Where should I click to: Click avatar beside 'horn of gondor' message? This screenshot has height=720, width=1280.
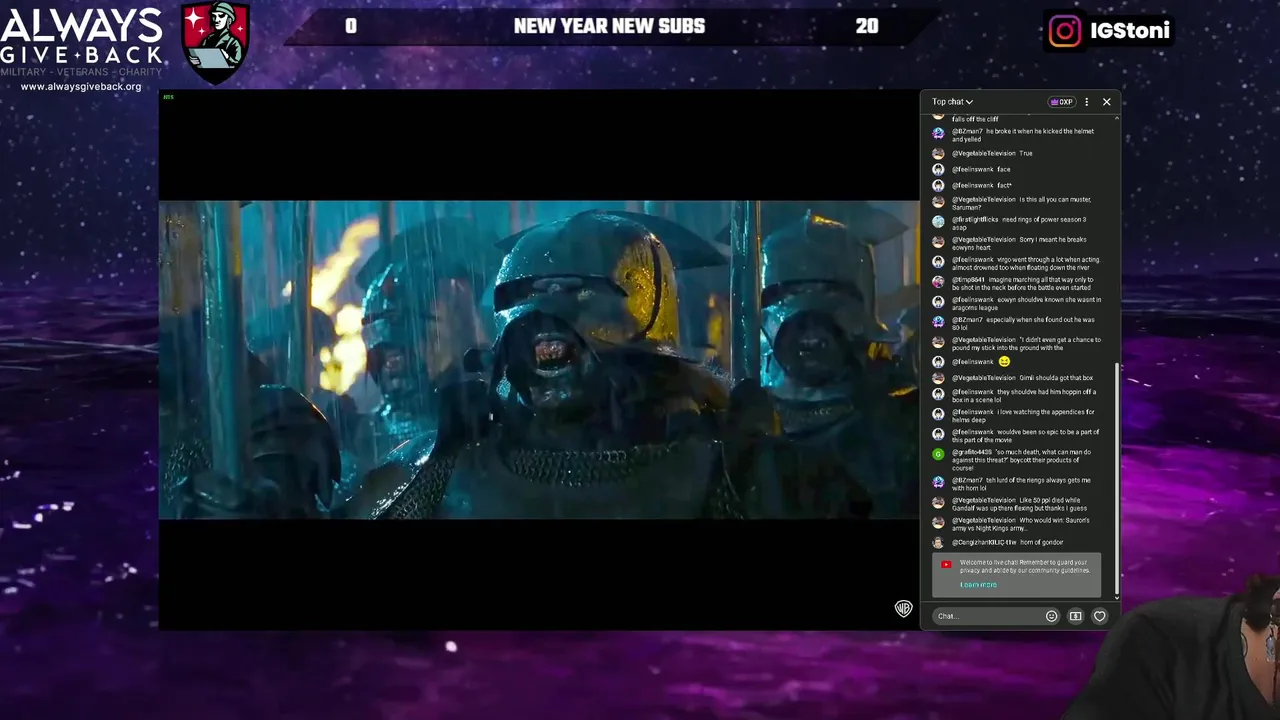pyautogui.click(x=938, y=542)
